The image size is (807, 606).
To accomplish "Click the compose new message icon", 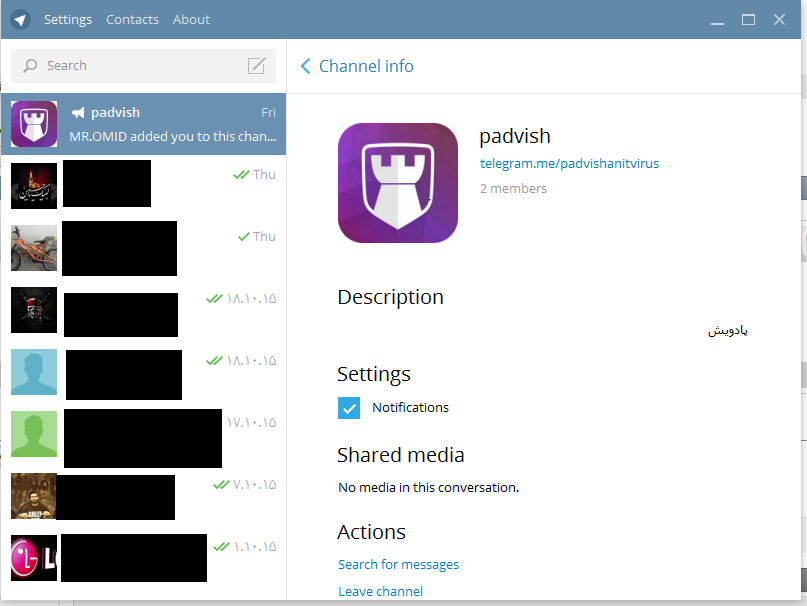I will click(256, 65).
